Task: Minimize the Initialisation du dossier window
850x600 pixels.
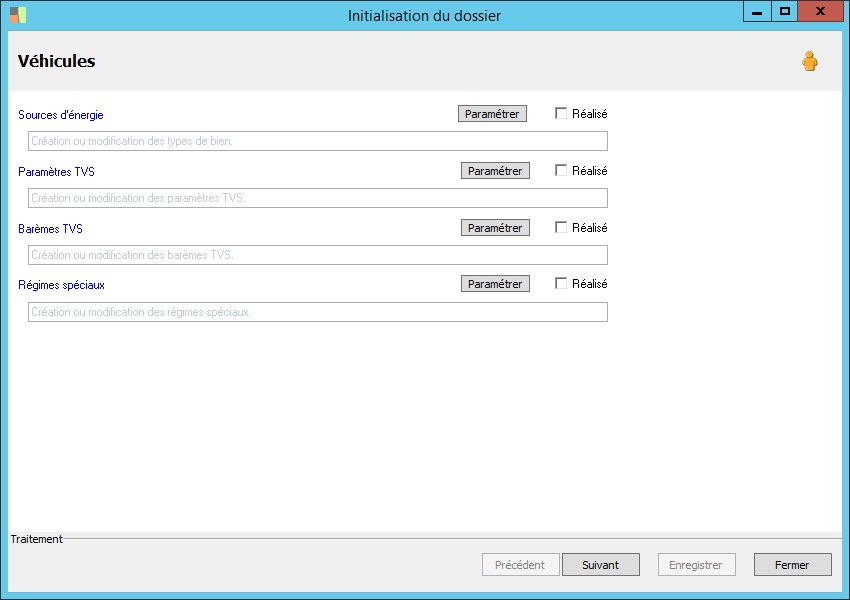Action: 757,11
